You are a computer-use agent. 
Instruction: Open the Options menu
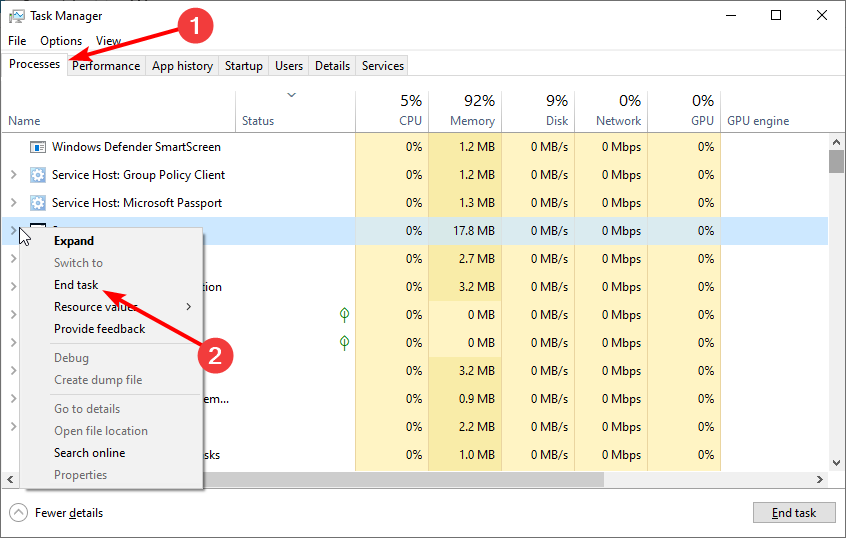click(61, 41)
